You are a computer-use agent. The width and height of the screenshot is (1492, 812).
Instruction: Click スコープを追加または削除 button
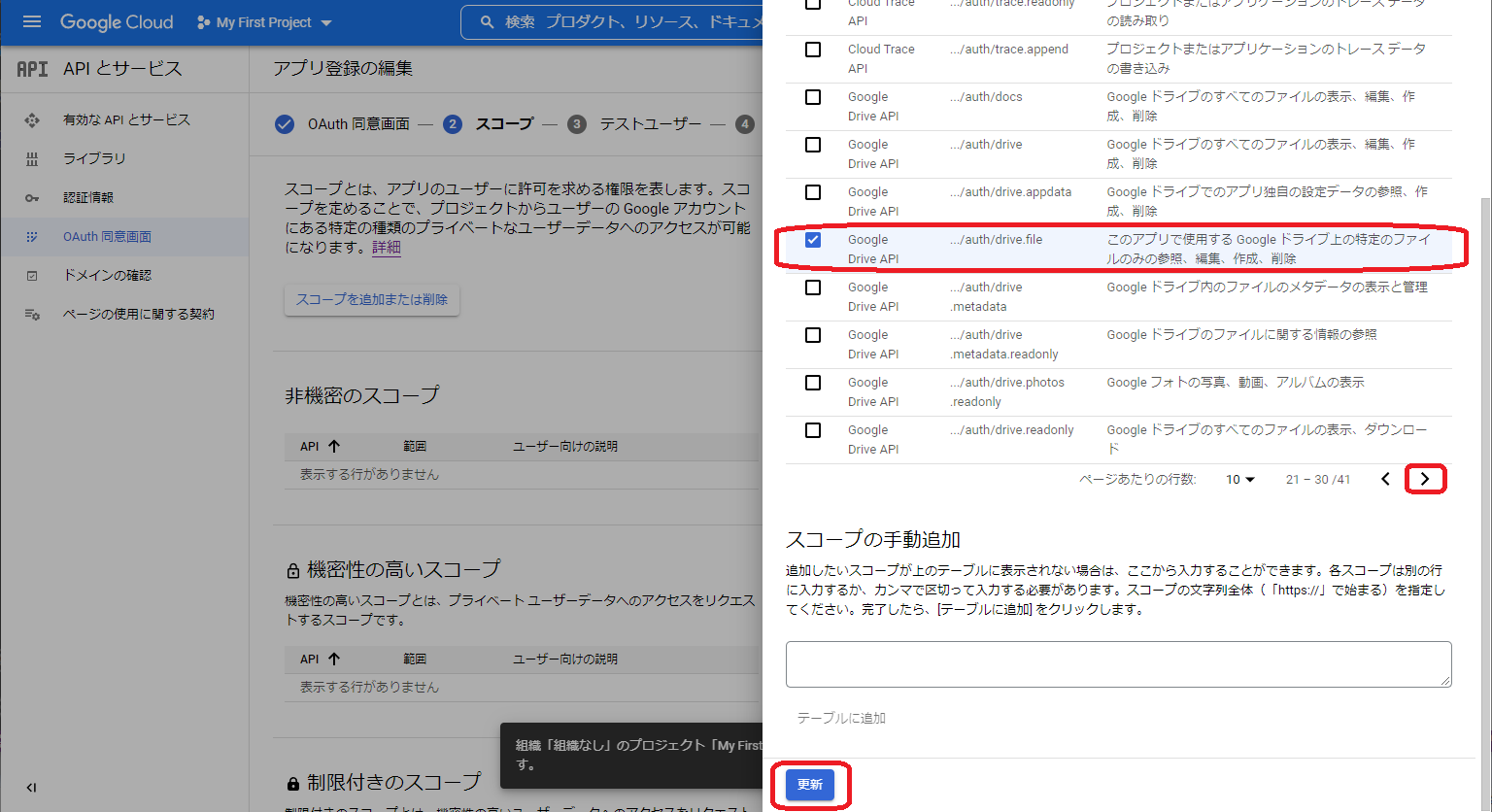[372, 299]
